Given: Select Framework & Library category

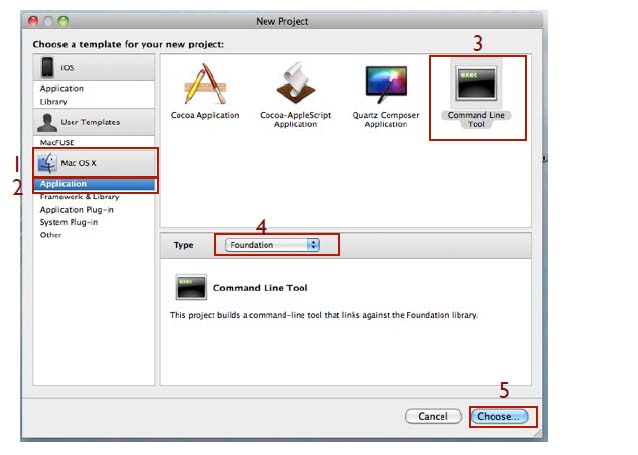Looking at the screenshot, I should [79, 197].
